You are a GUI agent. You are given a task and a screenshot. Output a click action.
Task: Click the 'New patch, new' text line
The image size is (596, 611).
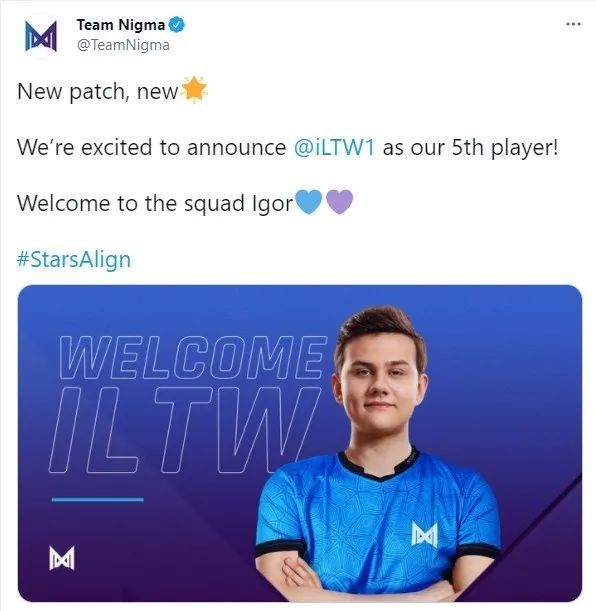point(97,92)
